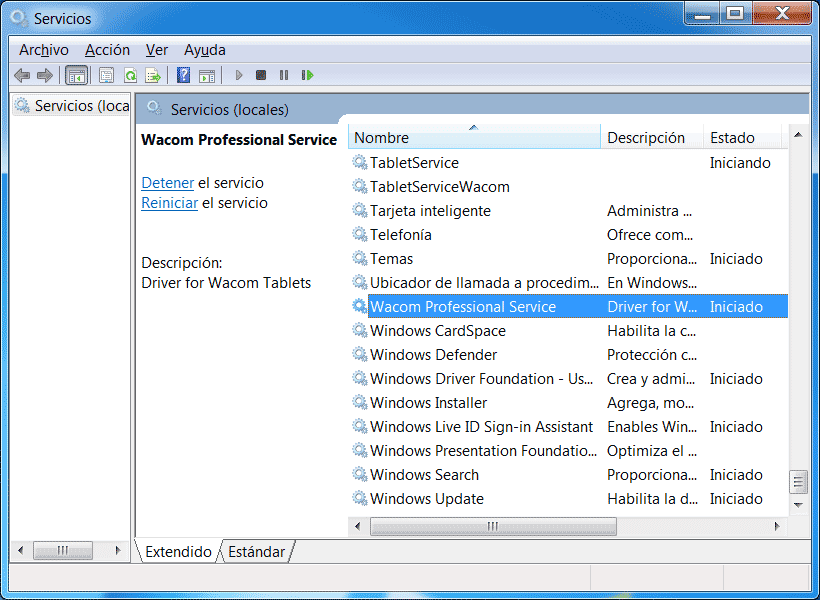Click the gear icon beside Tarjeta inteligente
Image resolution: width=820 pixels, height=600 pixels.
(x=359, y=211)
